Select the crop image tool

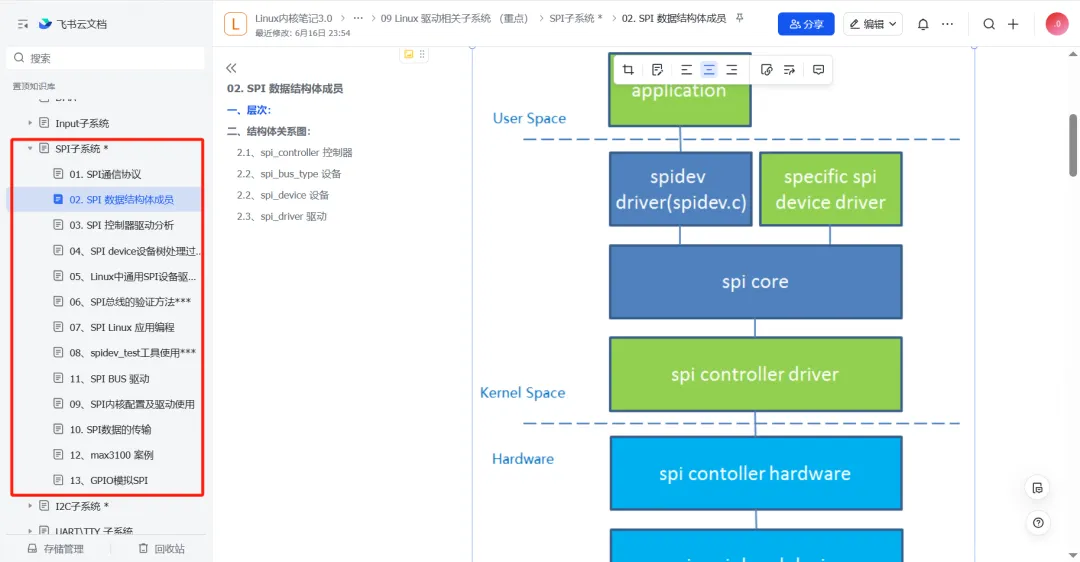[628, 70]
